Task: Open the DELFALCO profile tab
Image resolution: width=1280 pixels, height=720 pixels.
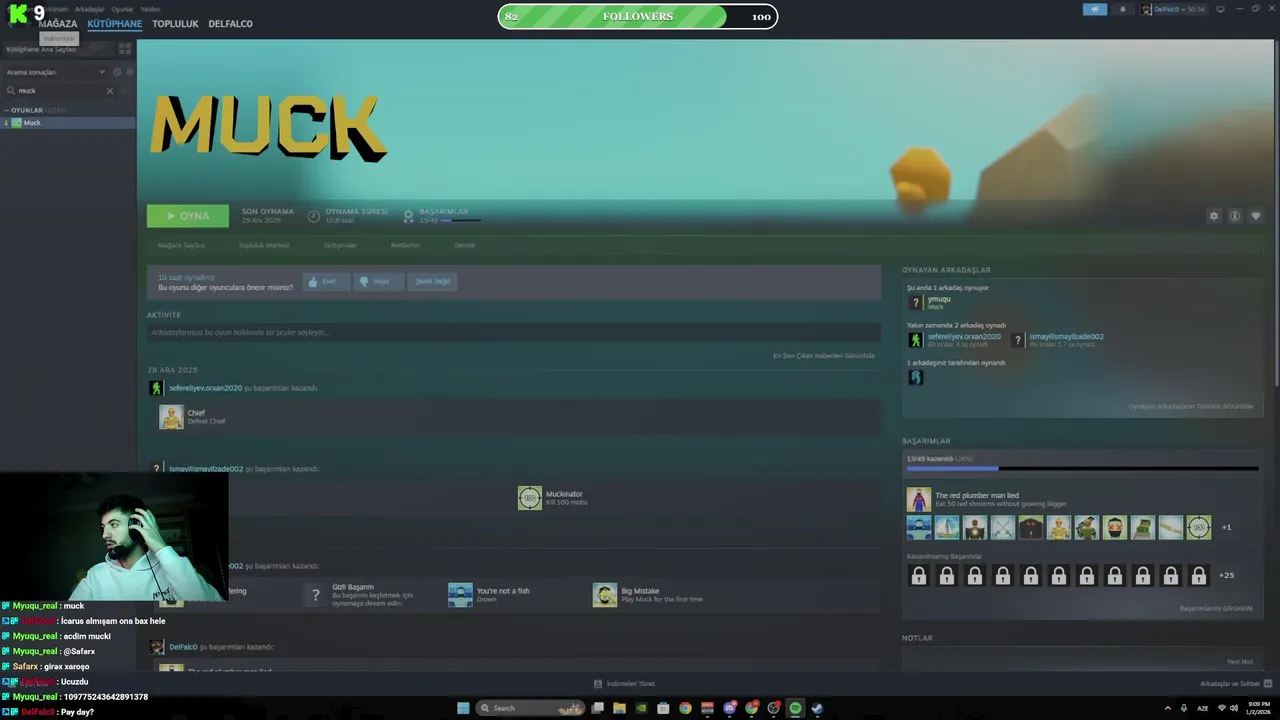Action: (x=230, y=24)
